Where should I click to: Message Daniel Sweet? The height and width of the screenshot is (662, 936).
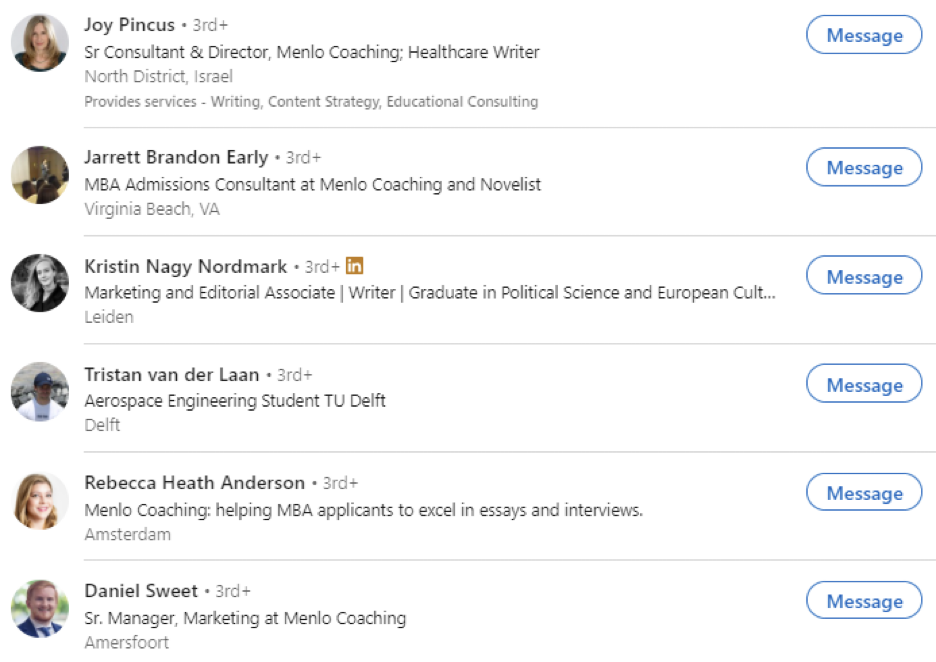pyautogui.click(x=864, y=601)
